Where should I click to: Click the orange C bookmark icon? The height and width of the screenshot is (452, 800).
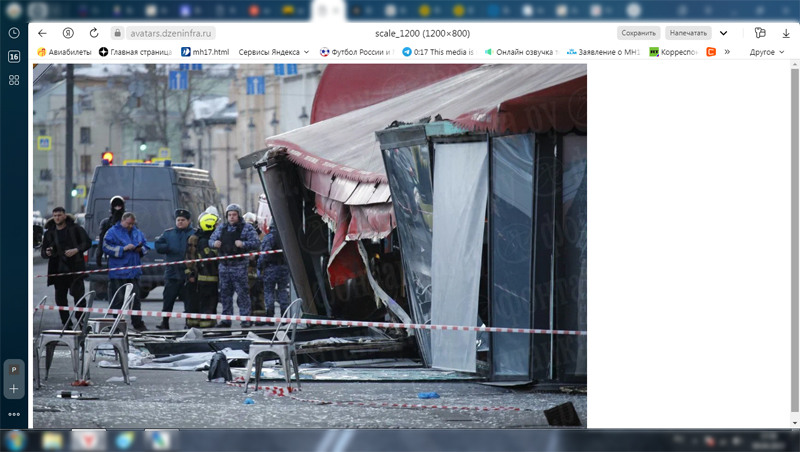(711, 52)
